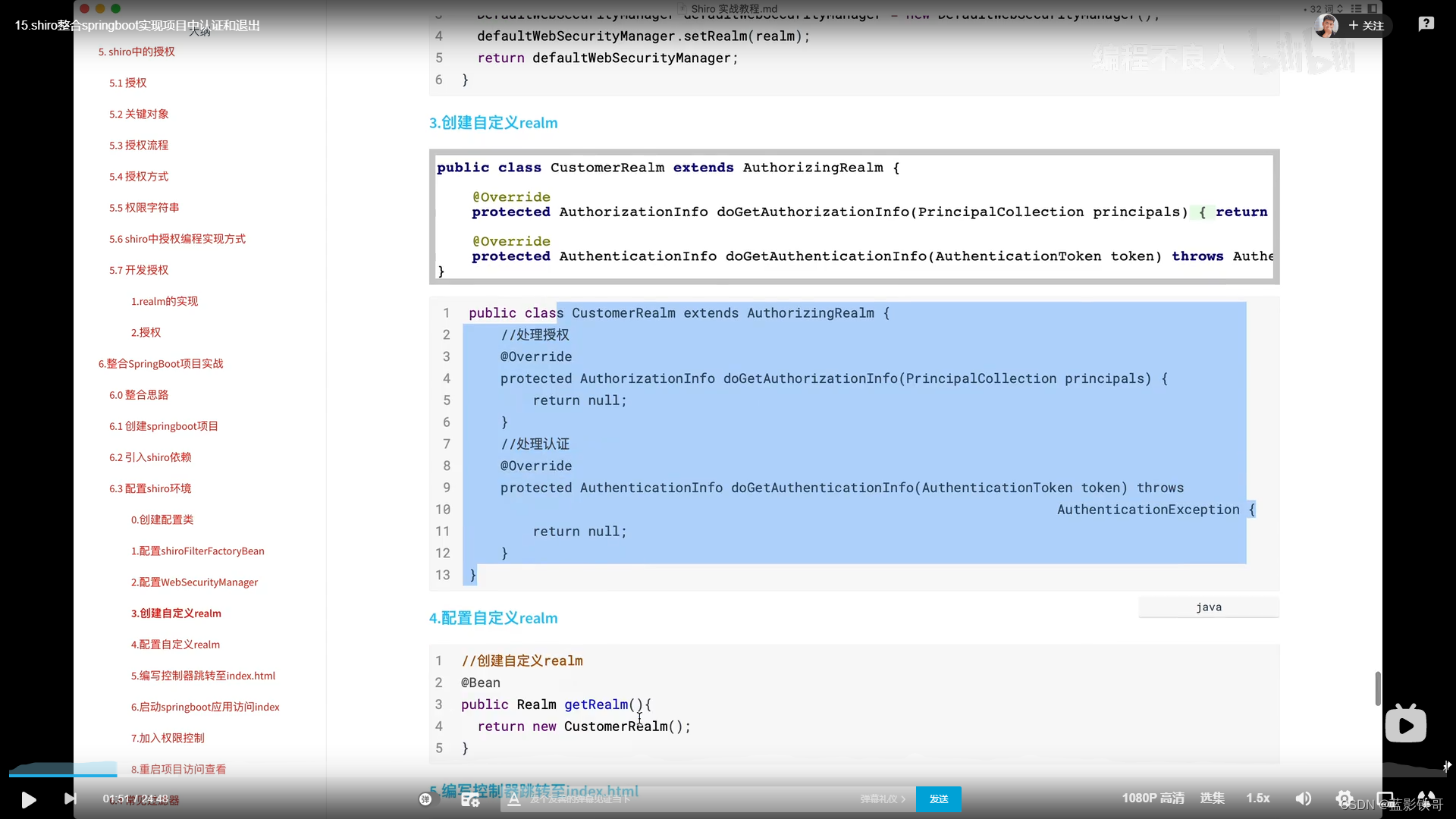
Task: Change the 1.5x playback speed
Action: coord(1258,799)
